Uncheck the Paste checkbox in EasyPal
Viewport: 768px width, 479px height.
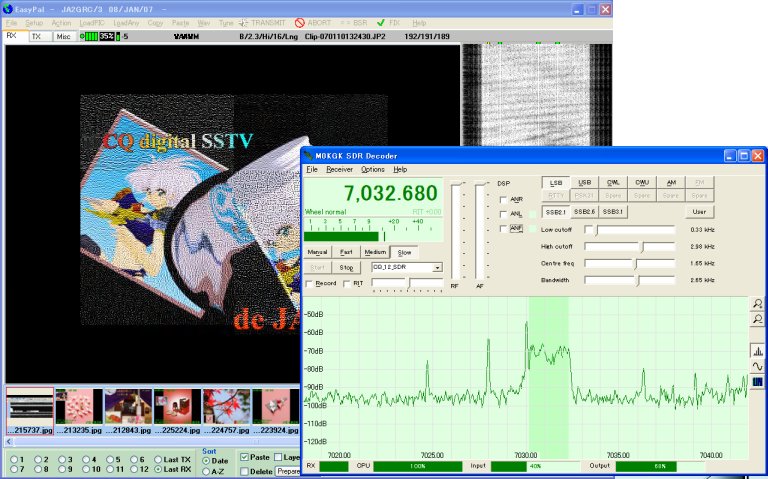click(244, 457)
